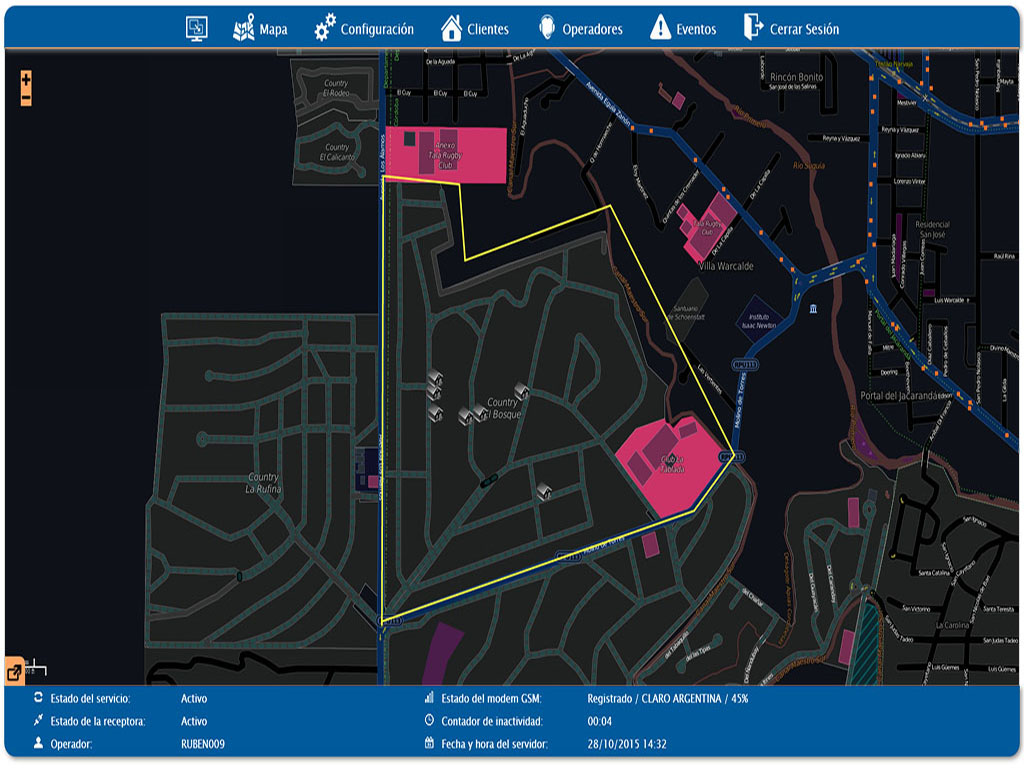Click the orange pop-out icon at map corner

pos(15,672)
